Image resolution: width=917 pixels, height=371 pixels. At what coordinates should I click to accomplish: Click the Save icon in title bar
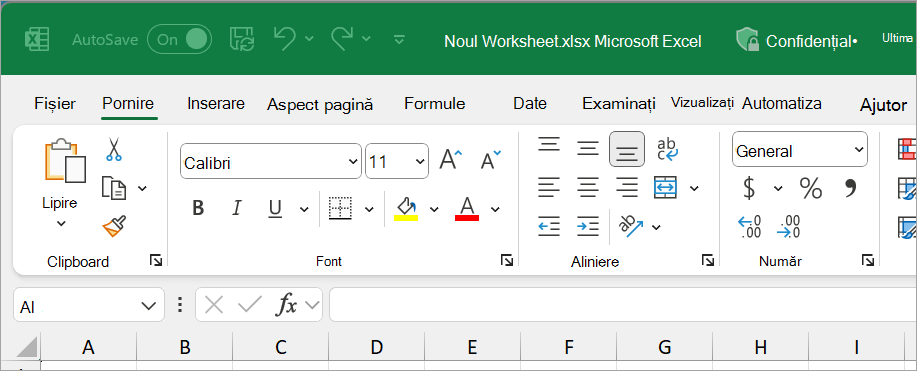point(241,39)
